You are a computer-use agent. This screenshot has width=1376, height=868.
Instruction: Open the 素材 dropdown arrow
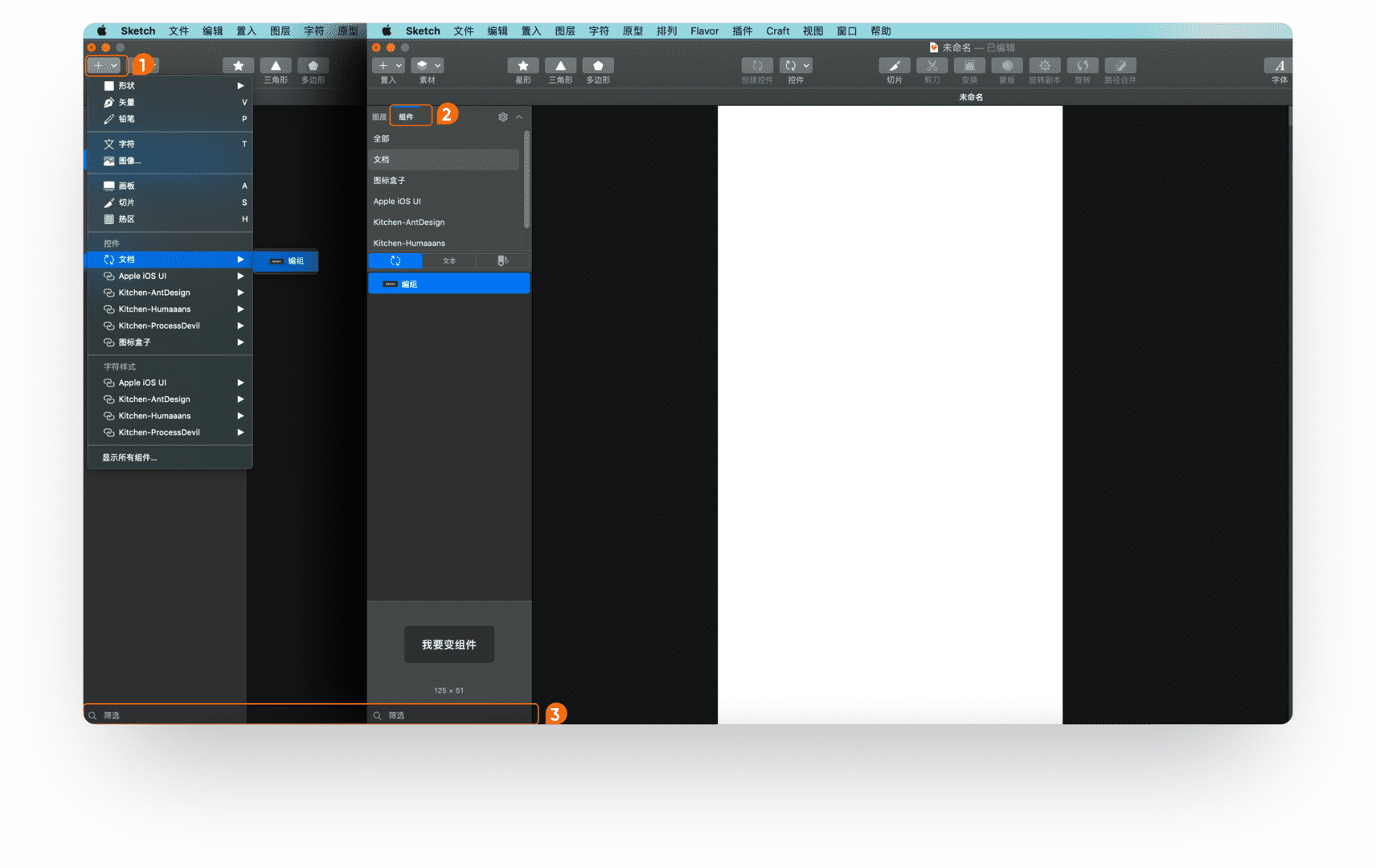point(438,66)
